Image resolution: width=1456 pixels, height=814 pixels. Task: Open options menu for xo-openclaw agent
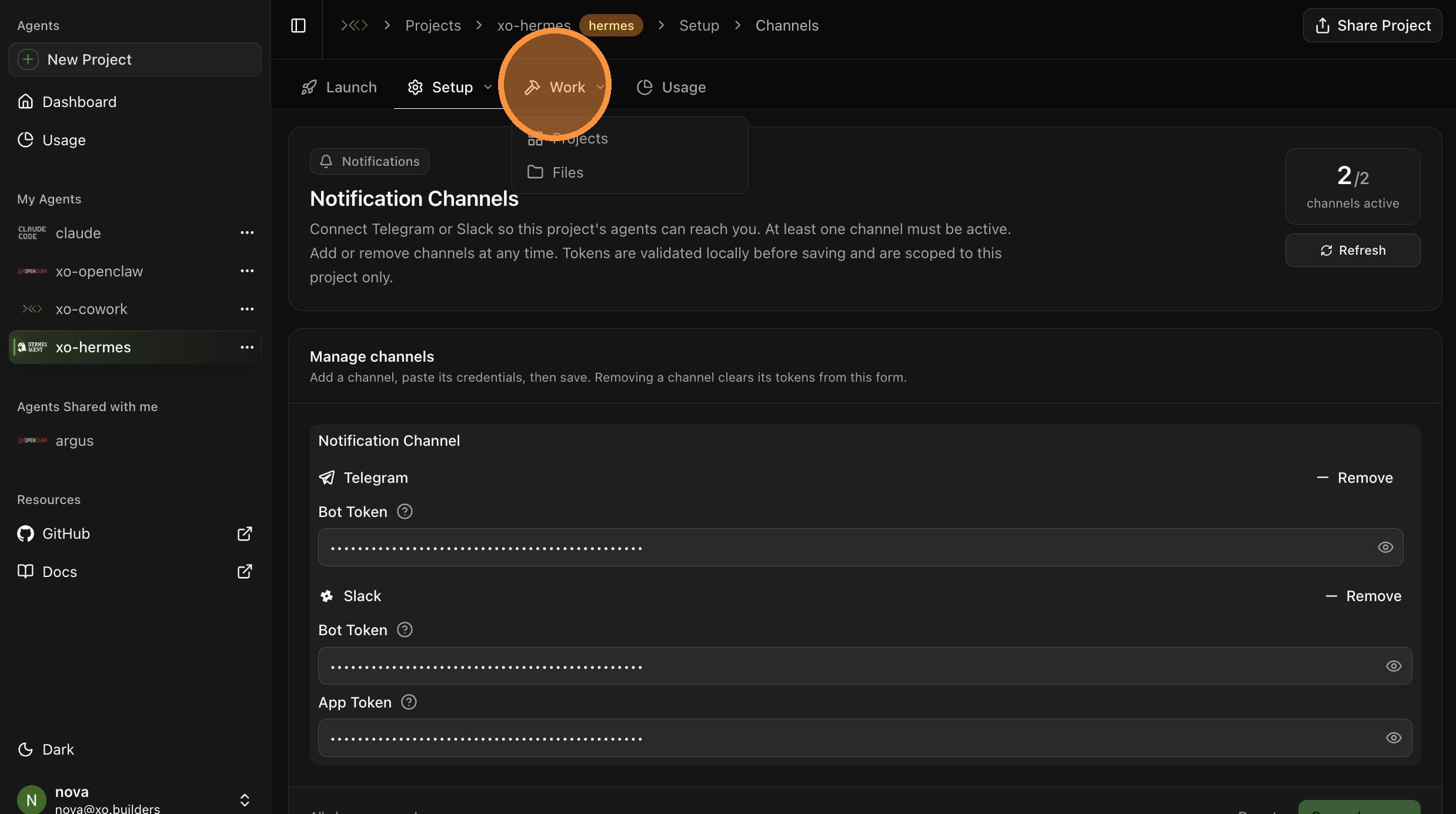click(x=247, y=271)
